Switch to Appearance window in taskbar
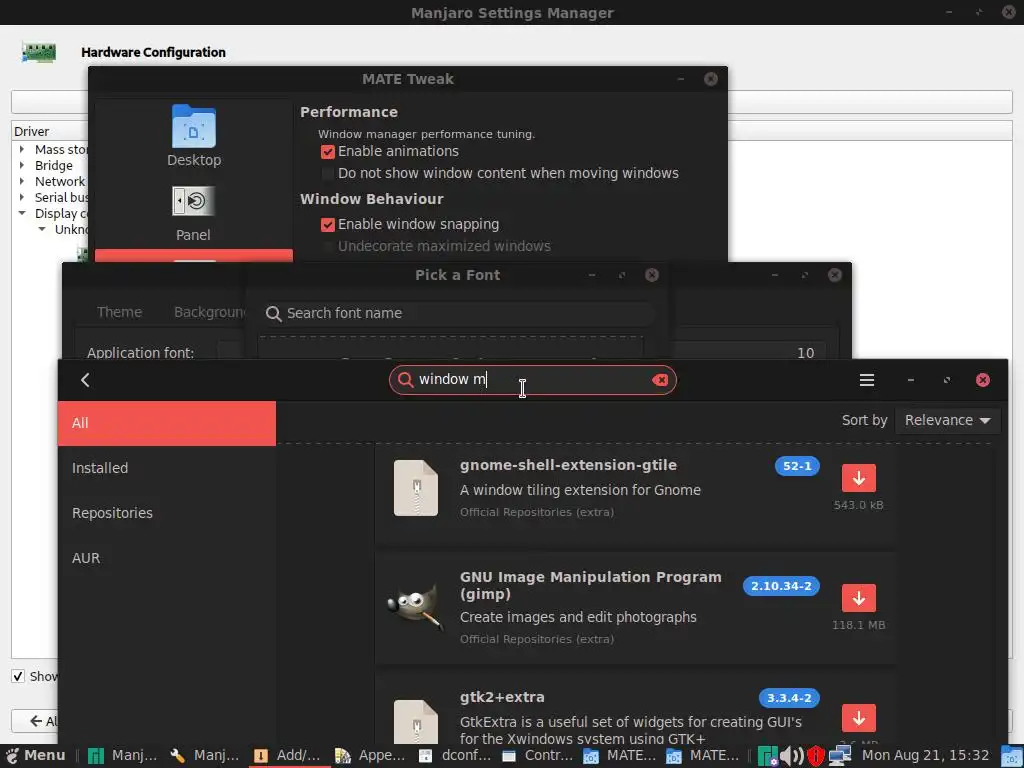Screen dimensions: 1024x768 point(371,756)
